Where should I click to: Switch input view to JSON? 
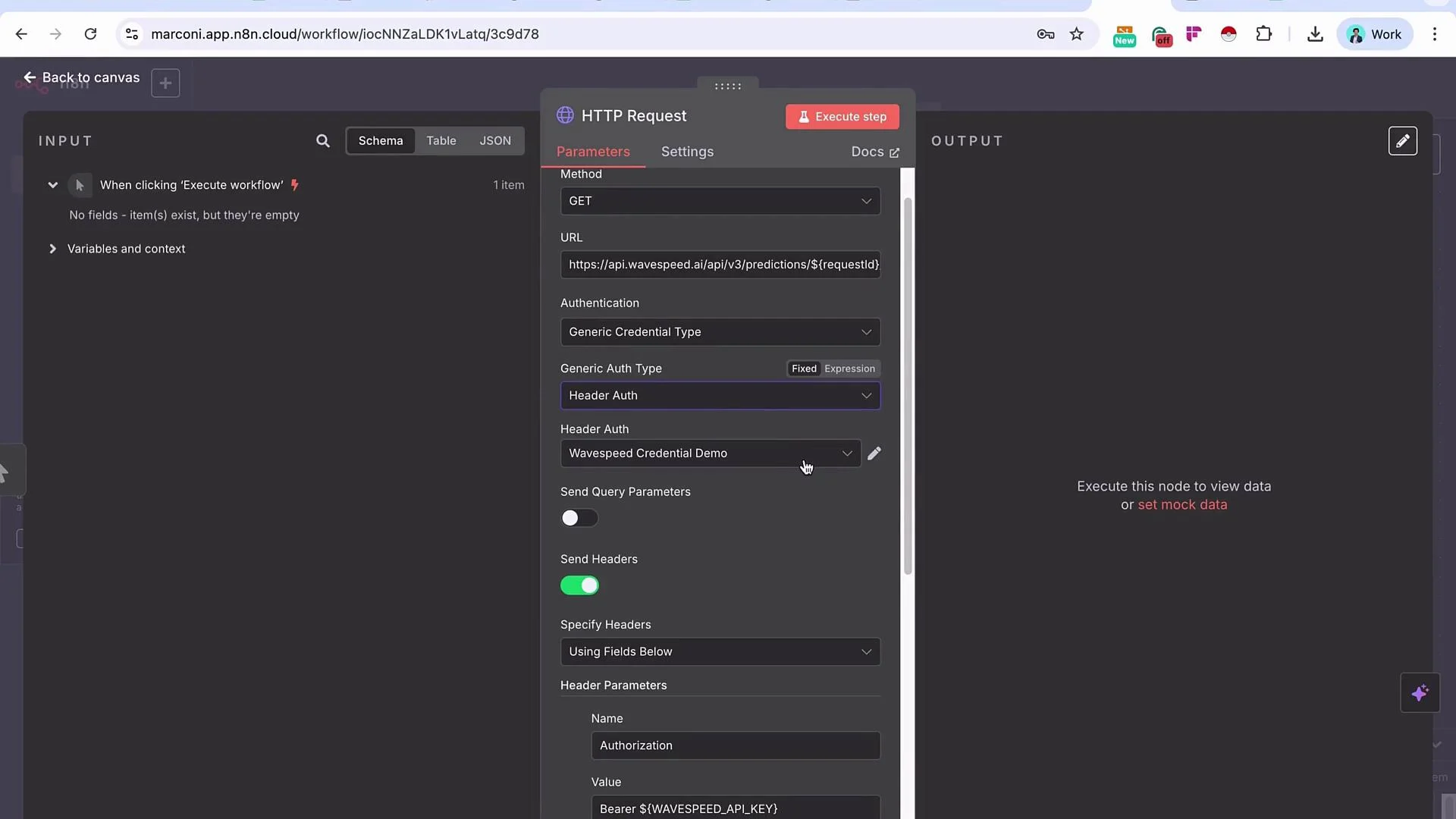tap(495, 141)
